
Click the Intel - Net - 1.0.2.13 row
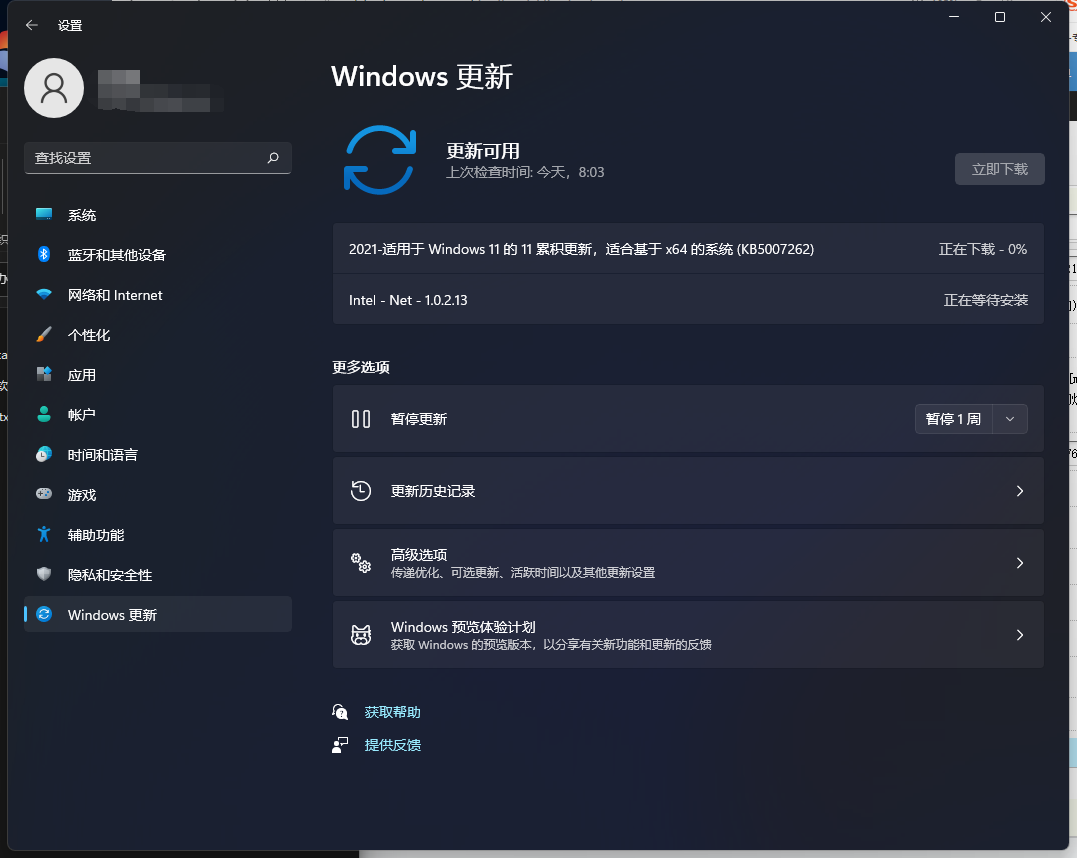pos(688,300)
